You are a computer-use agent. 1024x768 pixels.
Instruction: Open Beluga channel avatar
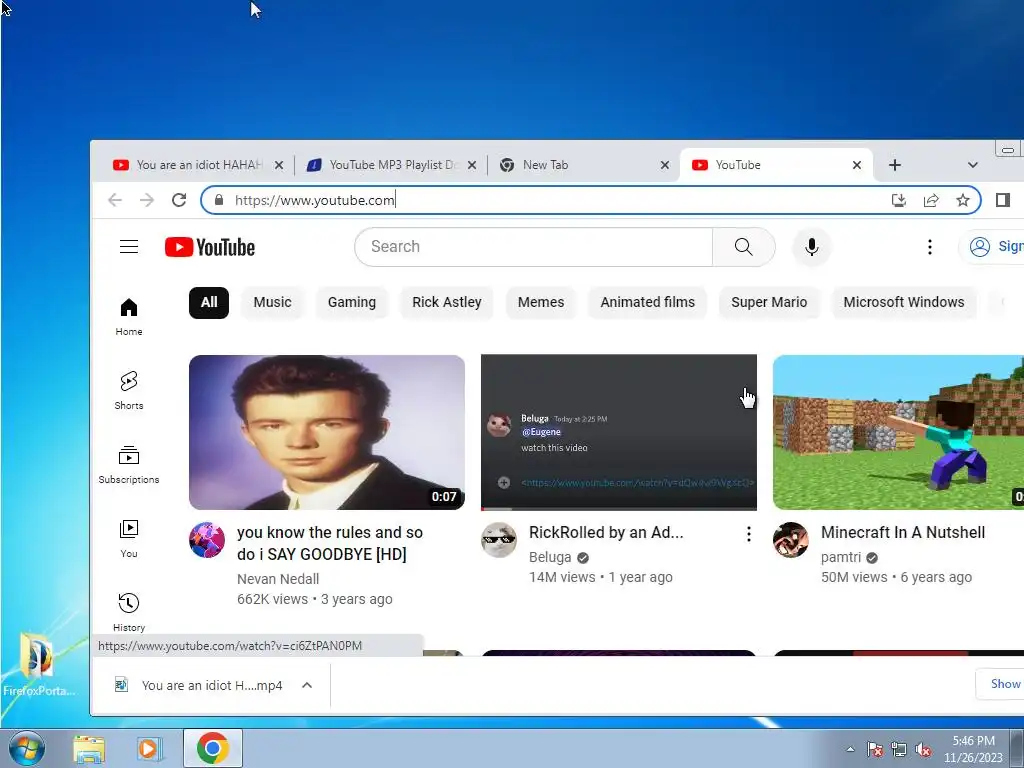coord(499,539)
